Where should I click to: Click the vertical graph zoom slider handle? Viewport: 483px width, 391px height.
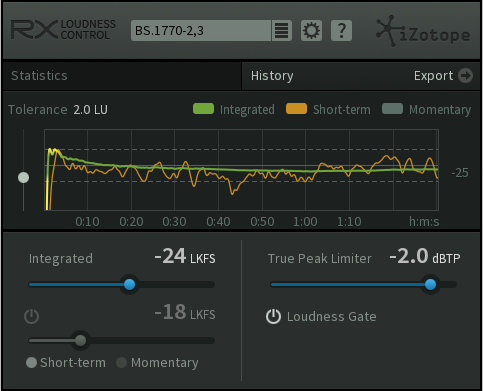(x=23, y=178)
